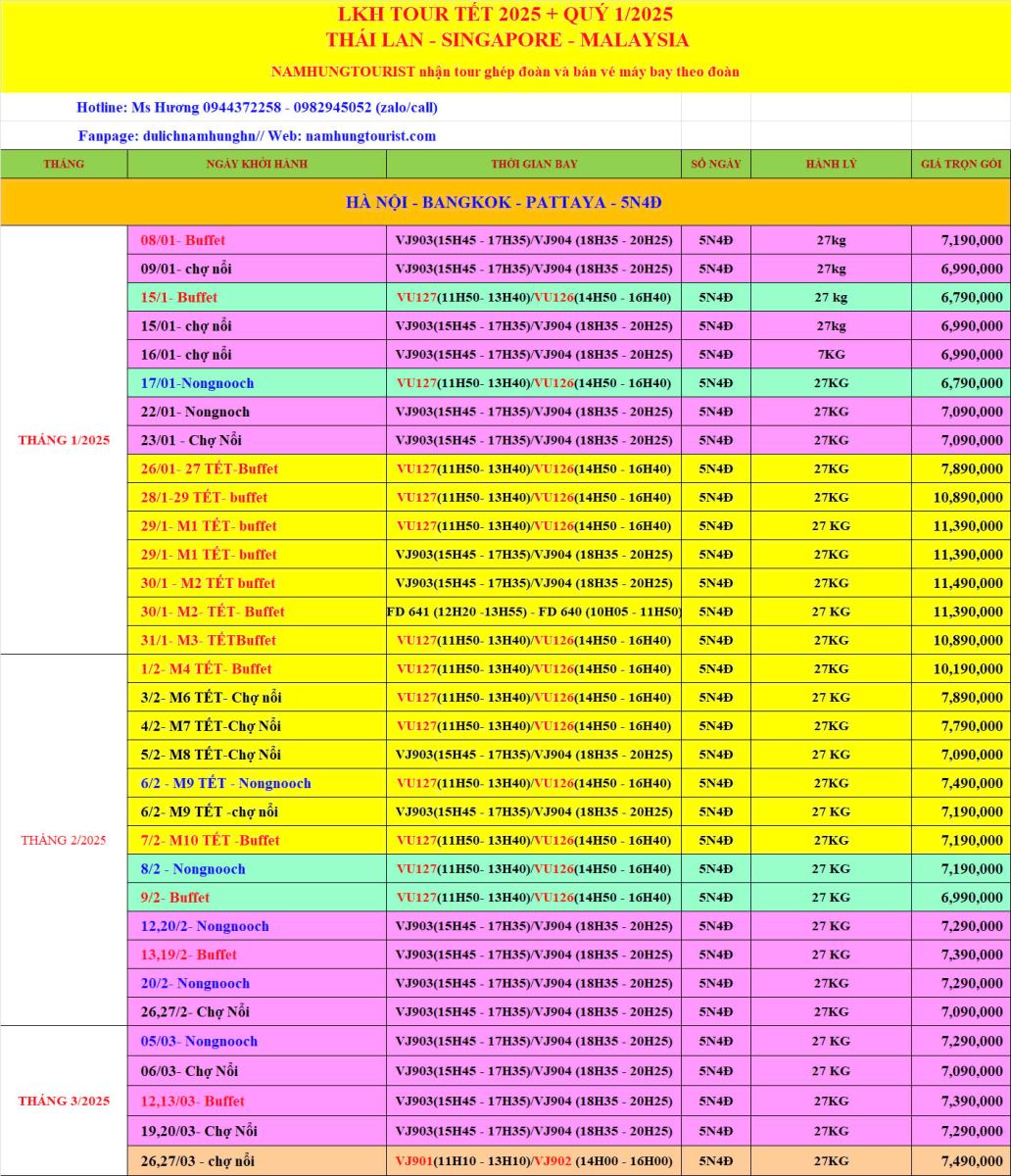Select the 10,190,000 price cell

tap(960, 669)
